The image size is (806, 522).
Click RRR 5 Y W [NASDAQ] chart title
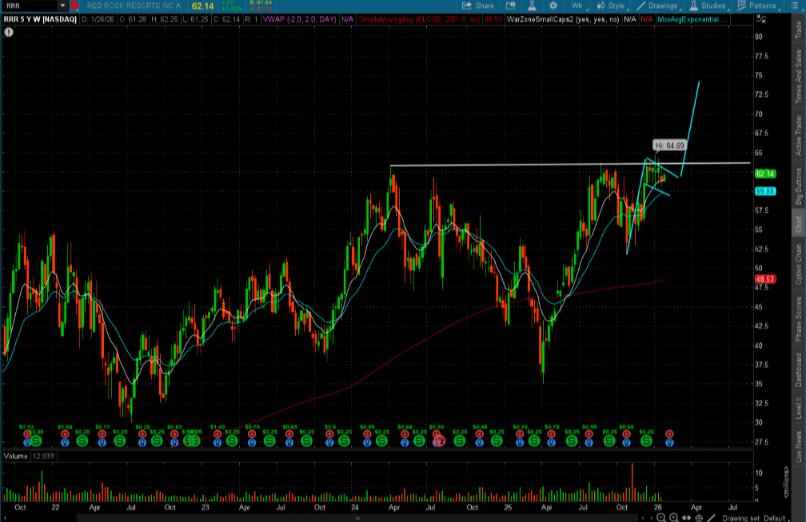click(x=40, y=20)
